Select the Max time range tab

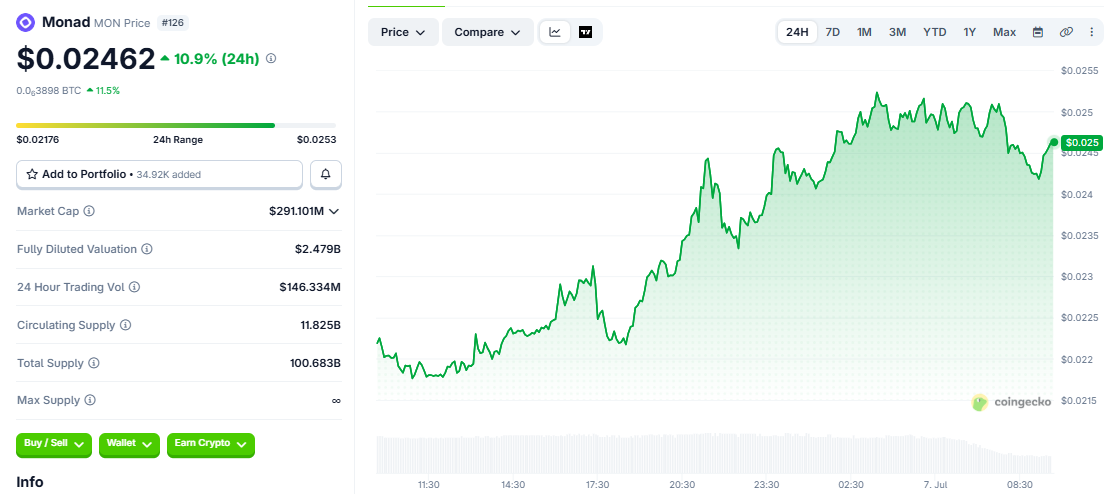point(1005,32)
